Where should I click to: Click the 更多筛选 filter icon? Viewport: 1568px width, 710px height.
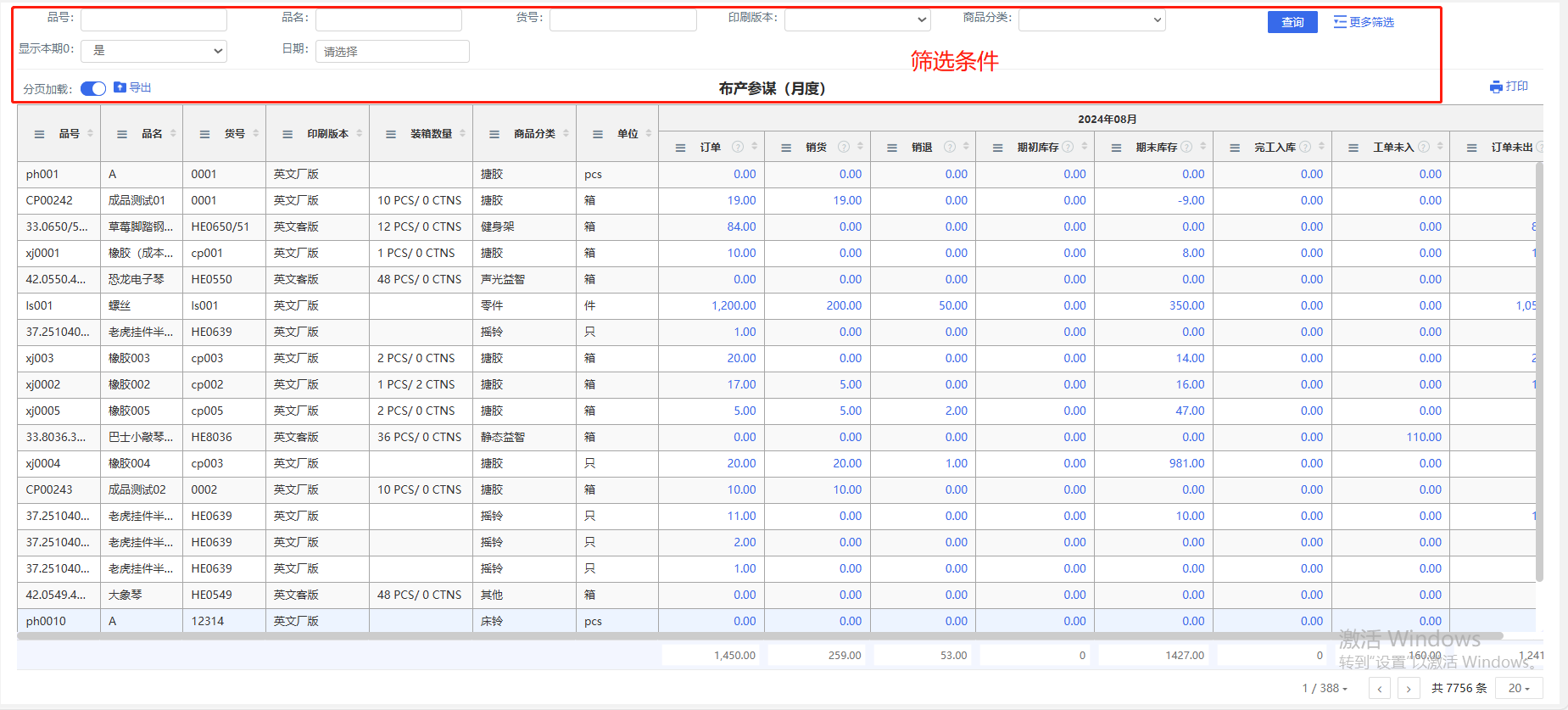1340,22
